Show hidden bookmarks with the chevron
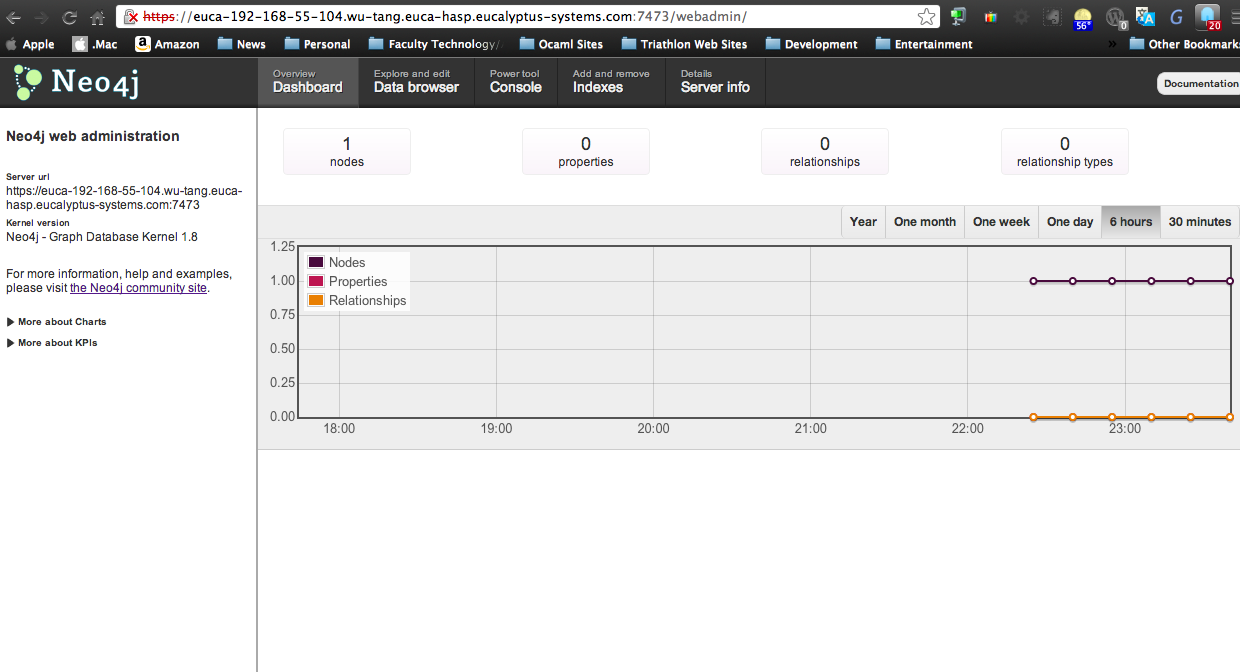 (1113, 44)
